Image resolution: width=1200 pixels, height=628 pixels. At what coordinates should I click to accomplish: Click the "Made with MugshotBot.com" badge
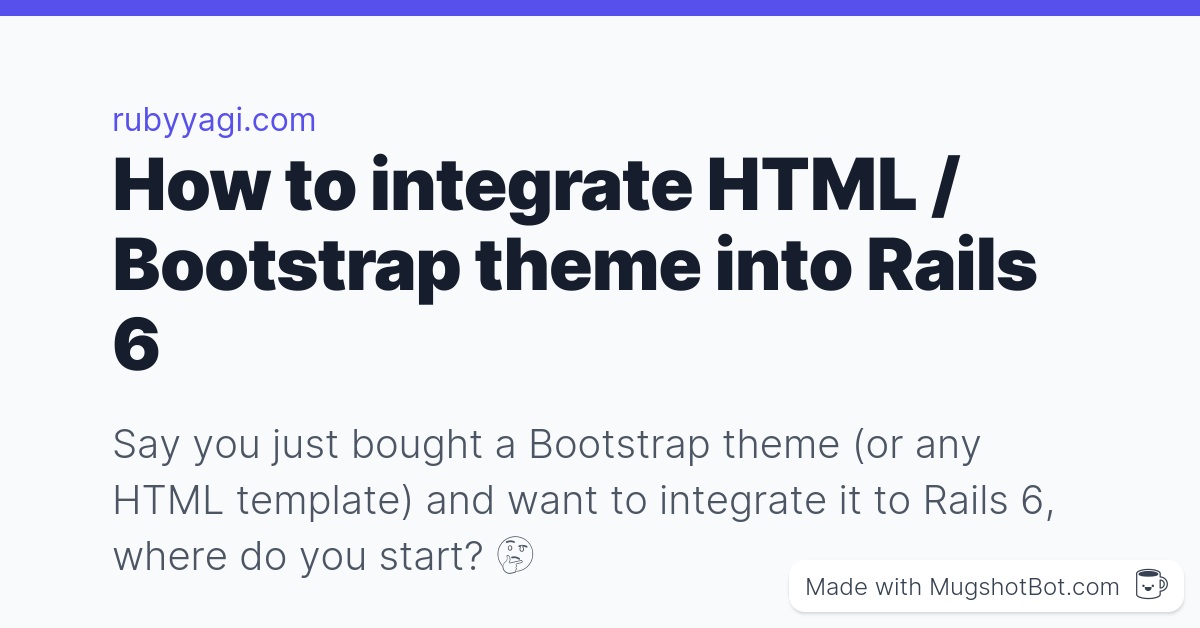(x=986, y=586)
